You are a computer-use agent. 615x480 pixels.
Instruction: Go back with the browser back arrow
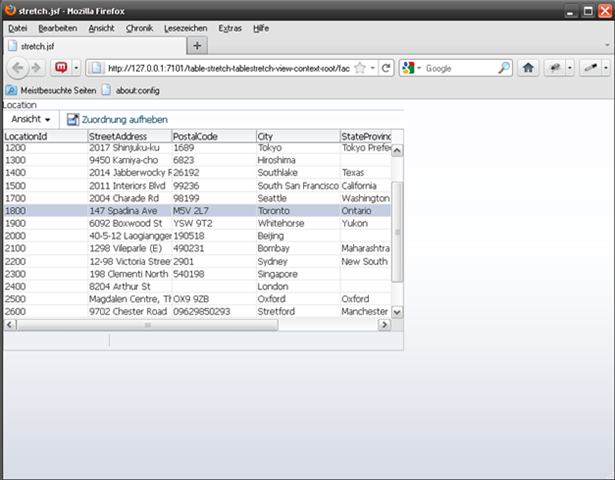pyautogui.click(x=18, y=68)
